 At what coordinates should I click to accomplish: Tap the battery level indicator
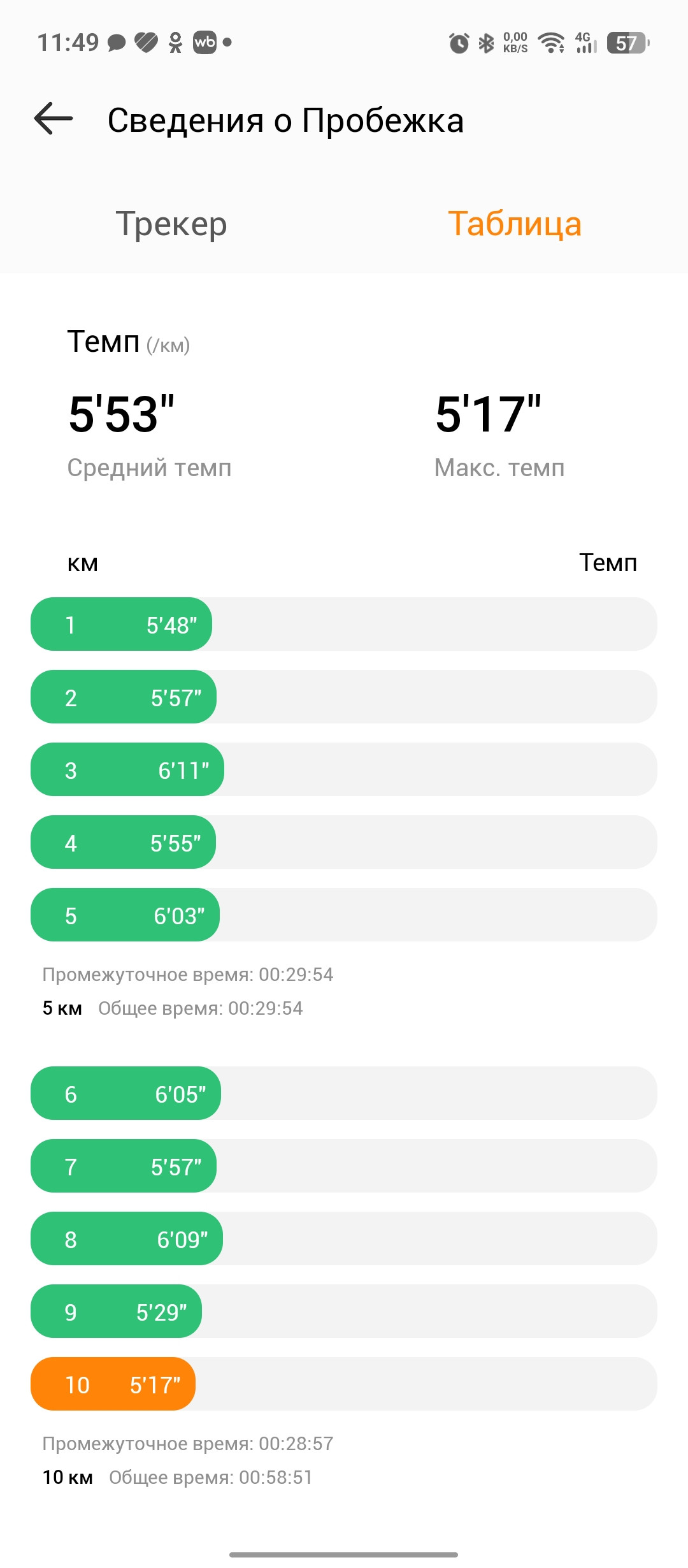point(628,43)
